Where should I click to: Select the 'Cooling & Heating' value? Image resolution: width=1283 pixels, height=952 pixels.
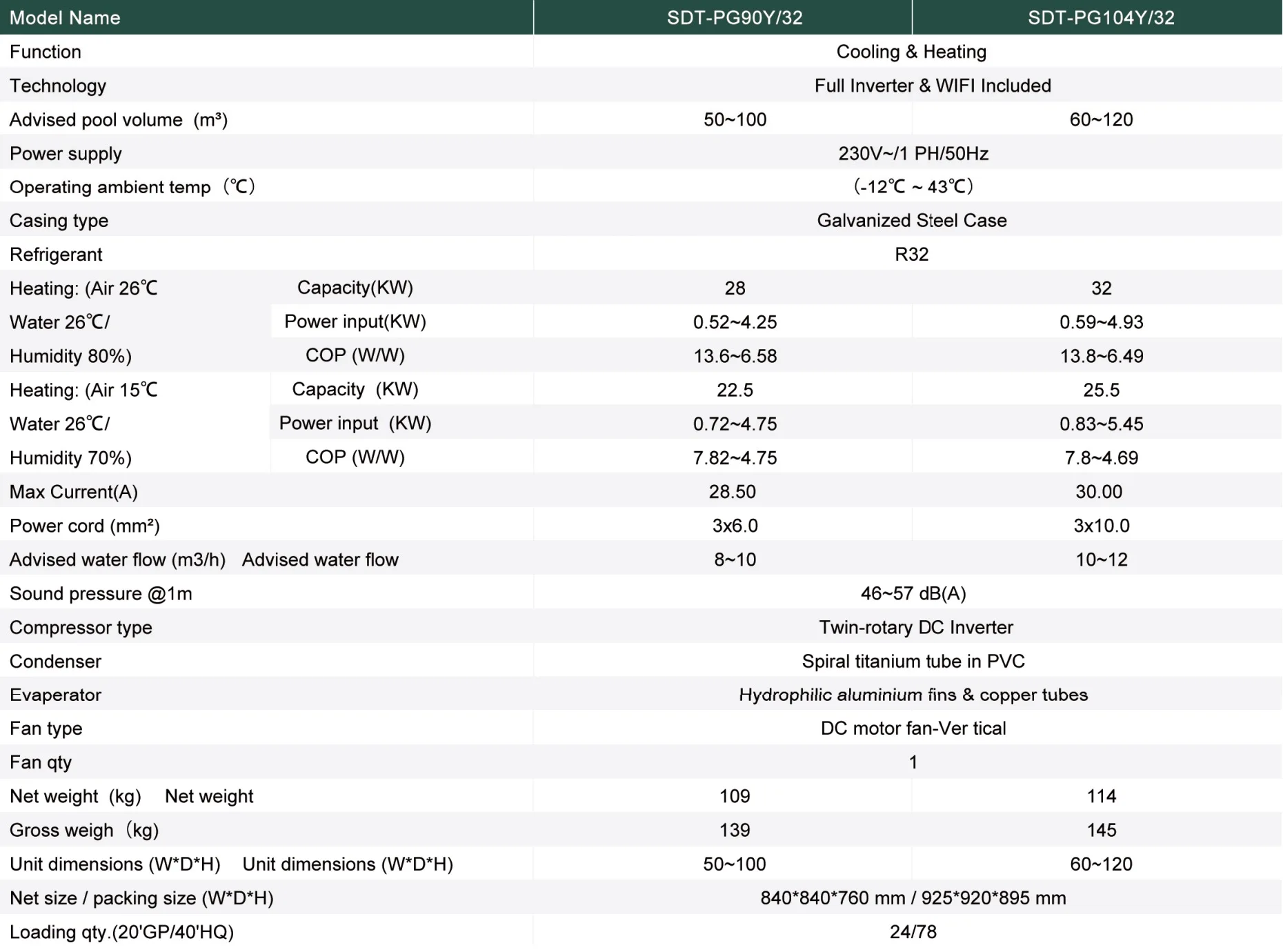[911, 52]
